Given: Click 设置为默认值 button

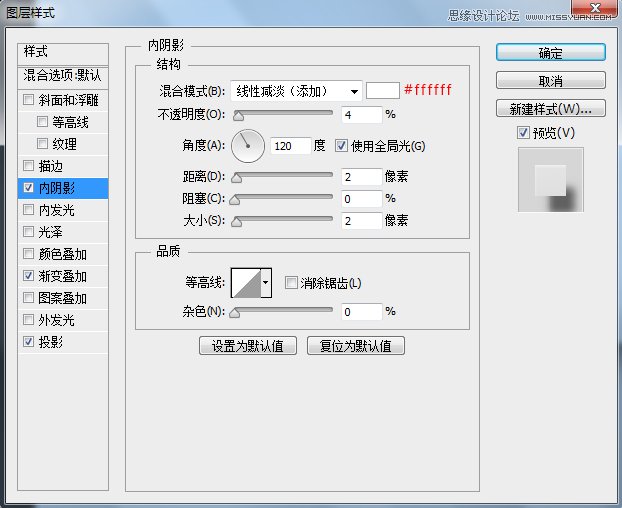Looking at the screenshot, I should 248,345.
